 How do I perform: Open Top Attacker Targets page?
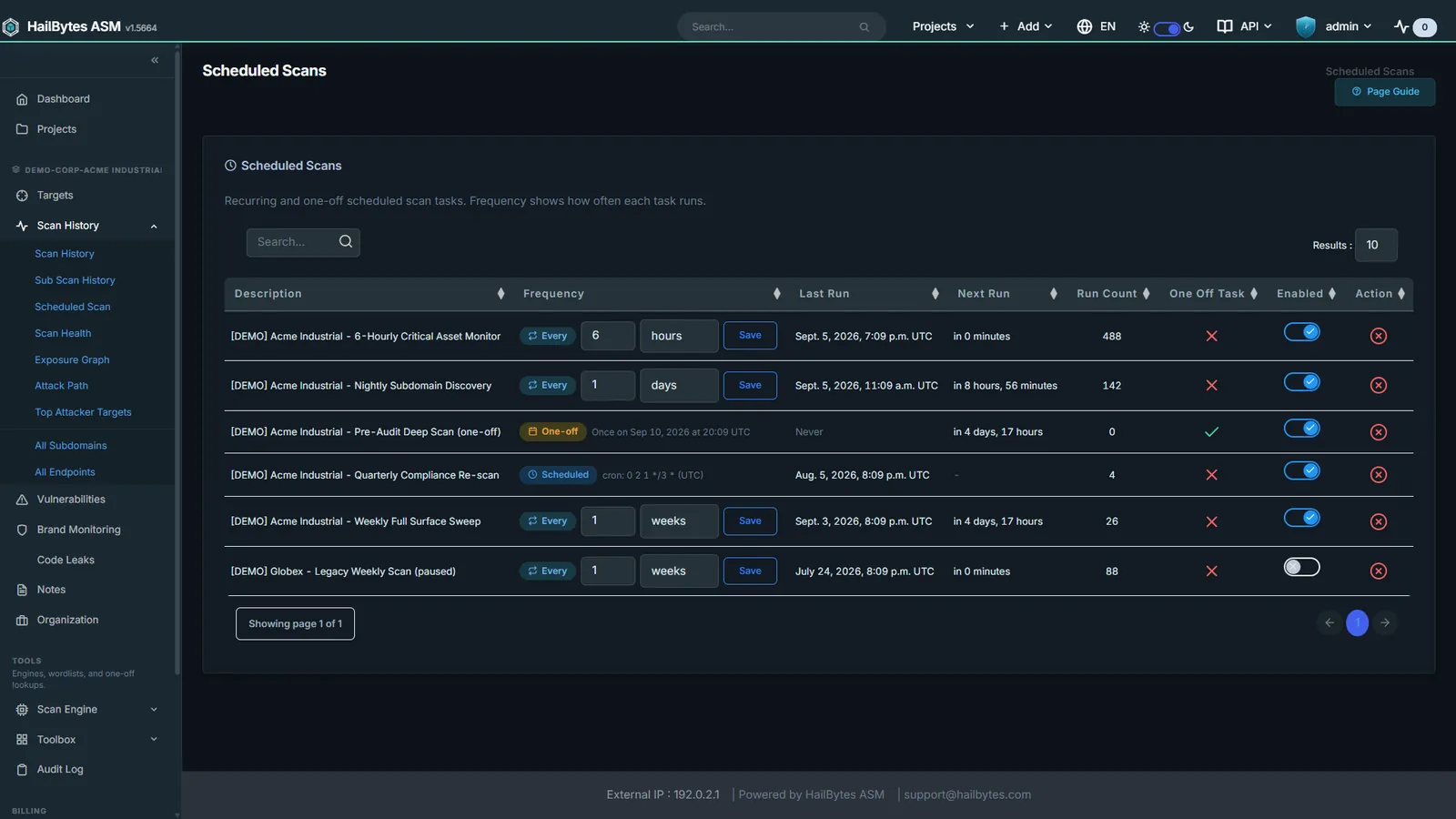pos(83,412)
